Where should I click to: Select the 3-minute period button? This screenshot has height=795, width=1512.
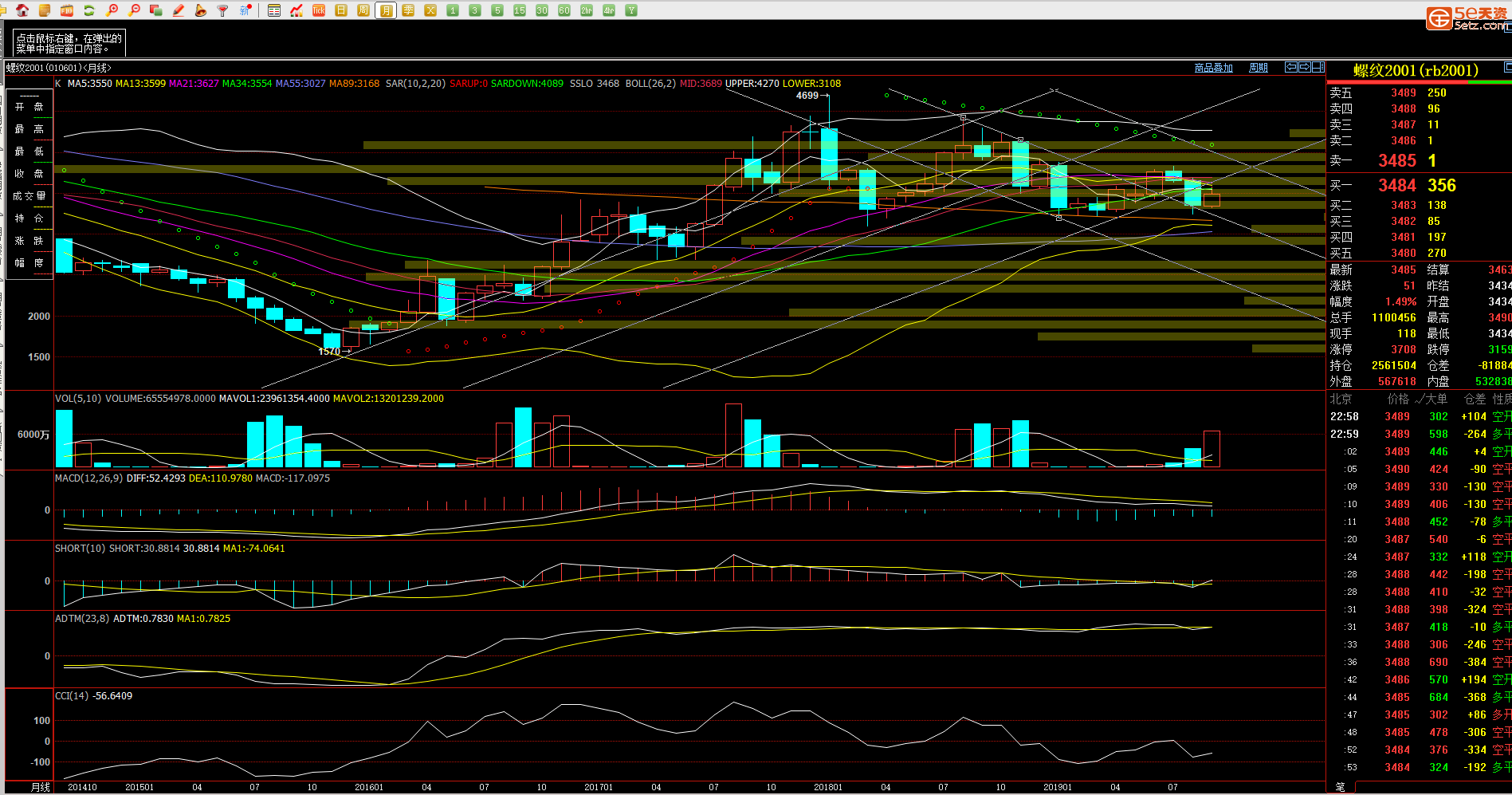[x=475, y=10]
